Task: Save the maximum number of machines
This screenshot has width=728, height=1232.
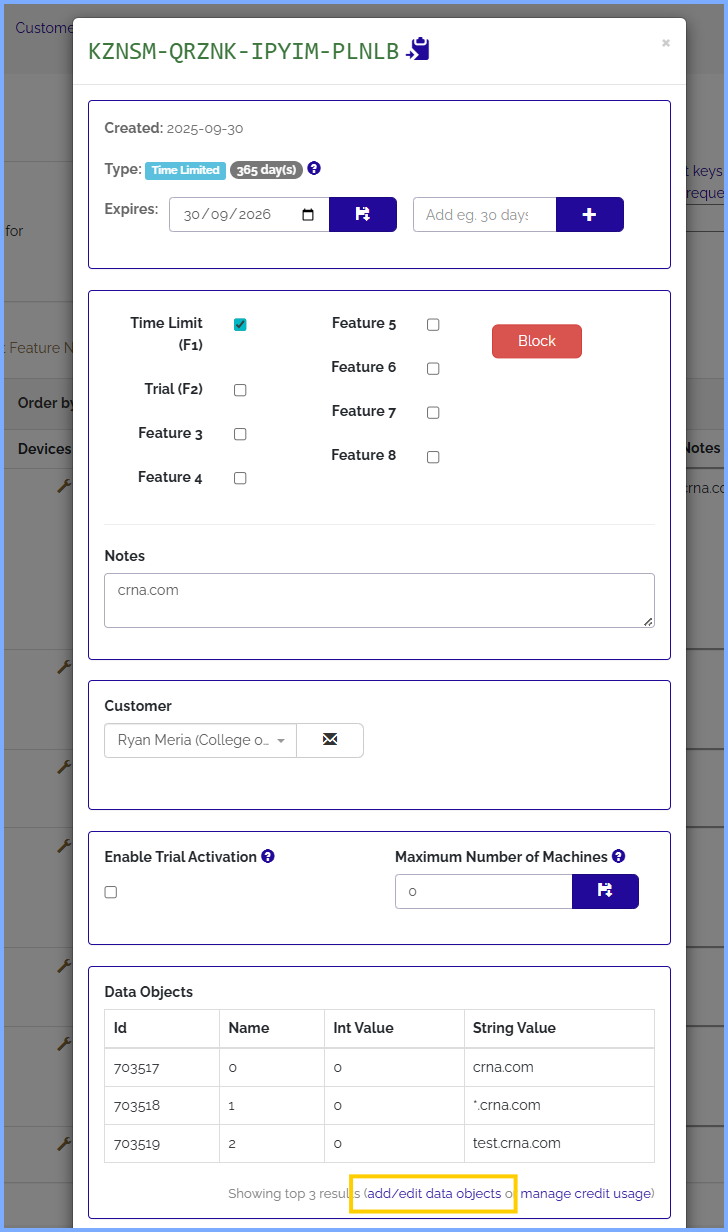Action: point(605,891)
